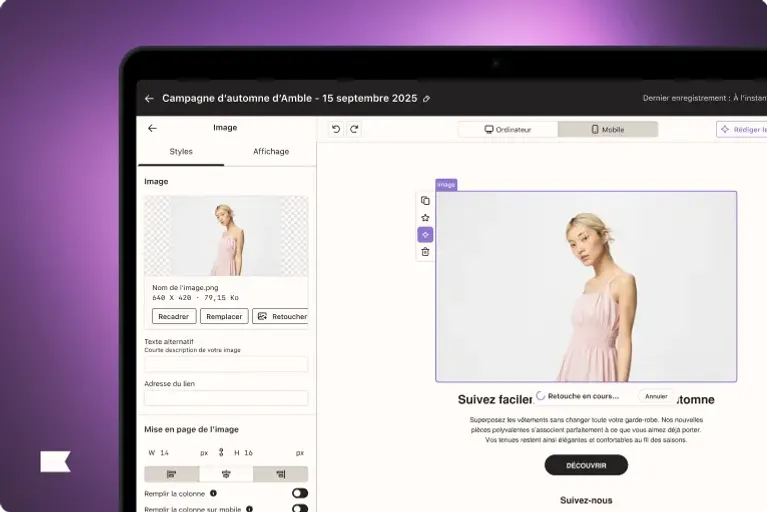The width and height of the screenshot is (767, 512).
Task: Select the model image in the canvas
Action: pos(586,287)
